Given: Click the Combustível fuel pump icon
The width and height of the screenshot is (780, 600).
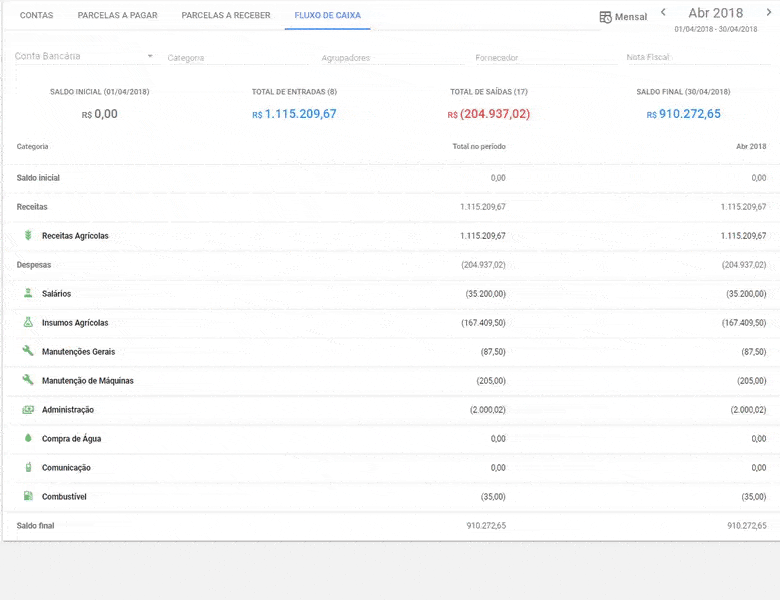Looking at the screenshot, I should [28, 497].
